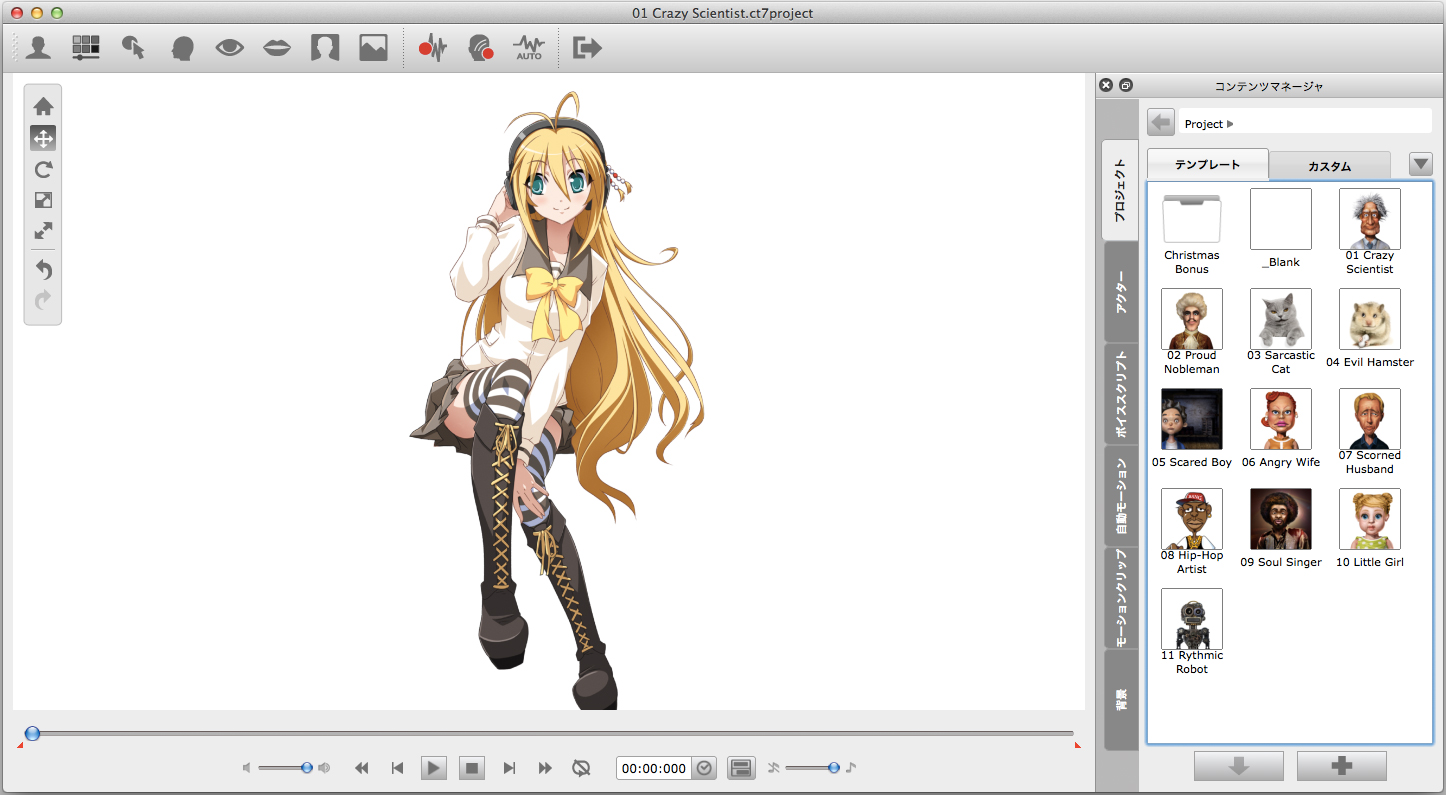Click the Content Manager grid icon
The image size is (1446, 795).
[86, 47]
